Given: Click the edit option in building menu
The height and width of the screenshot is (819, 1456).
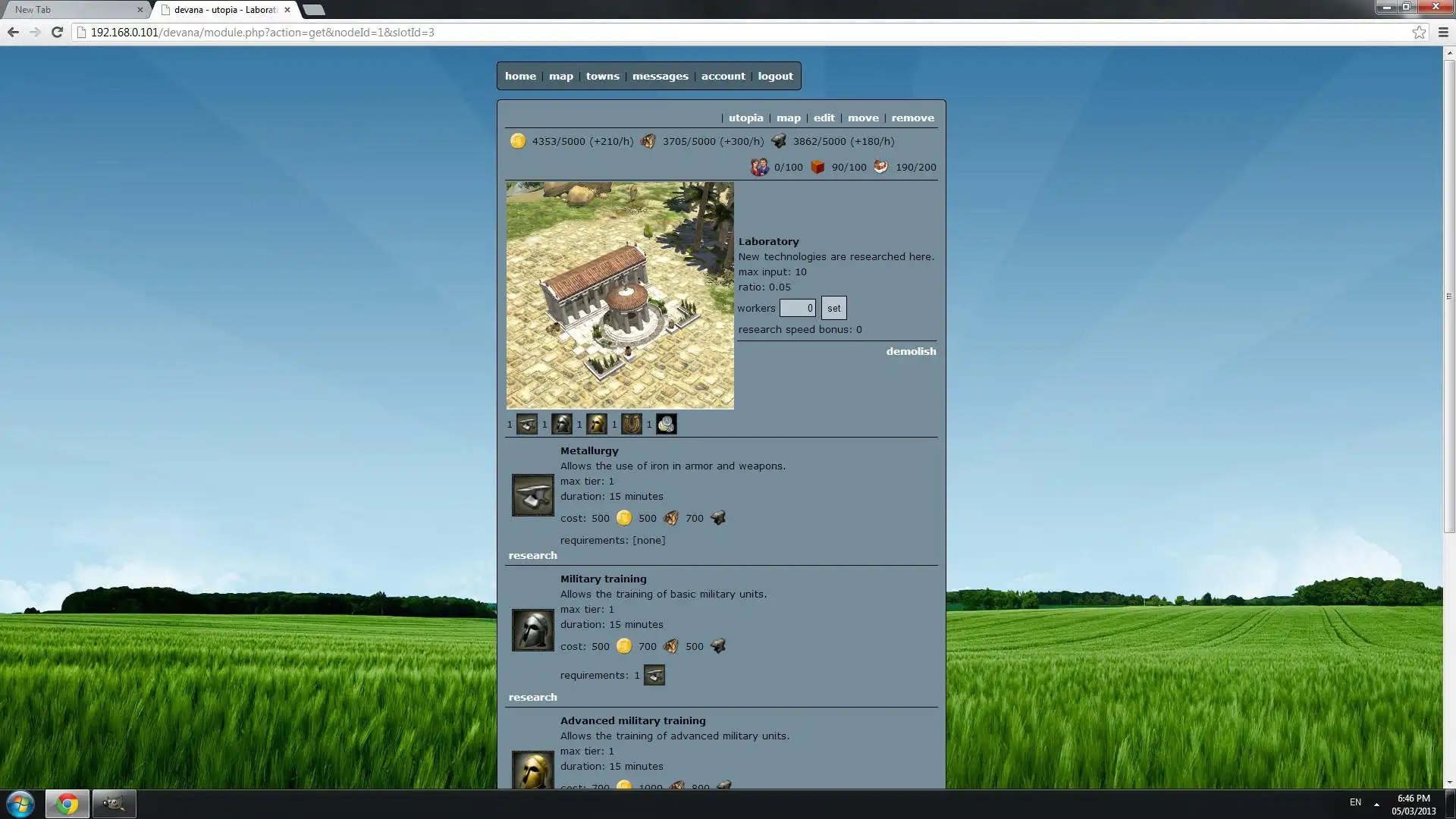Looking at the screenshot, I should click(824, 118).
